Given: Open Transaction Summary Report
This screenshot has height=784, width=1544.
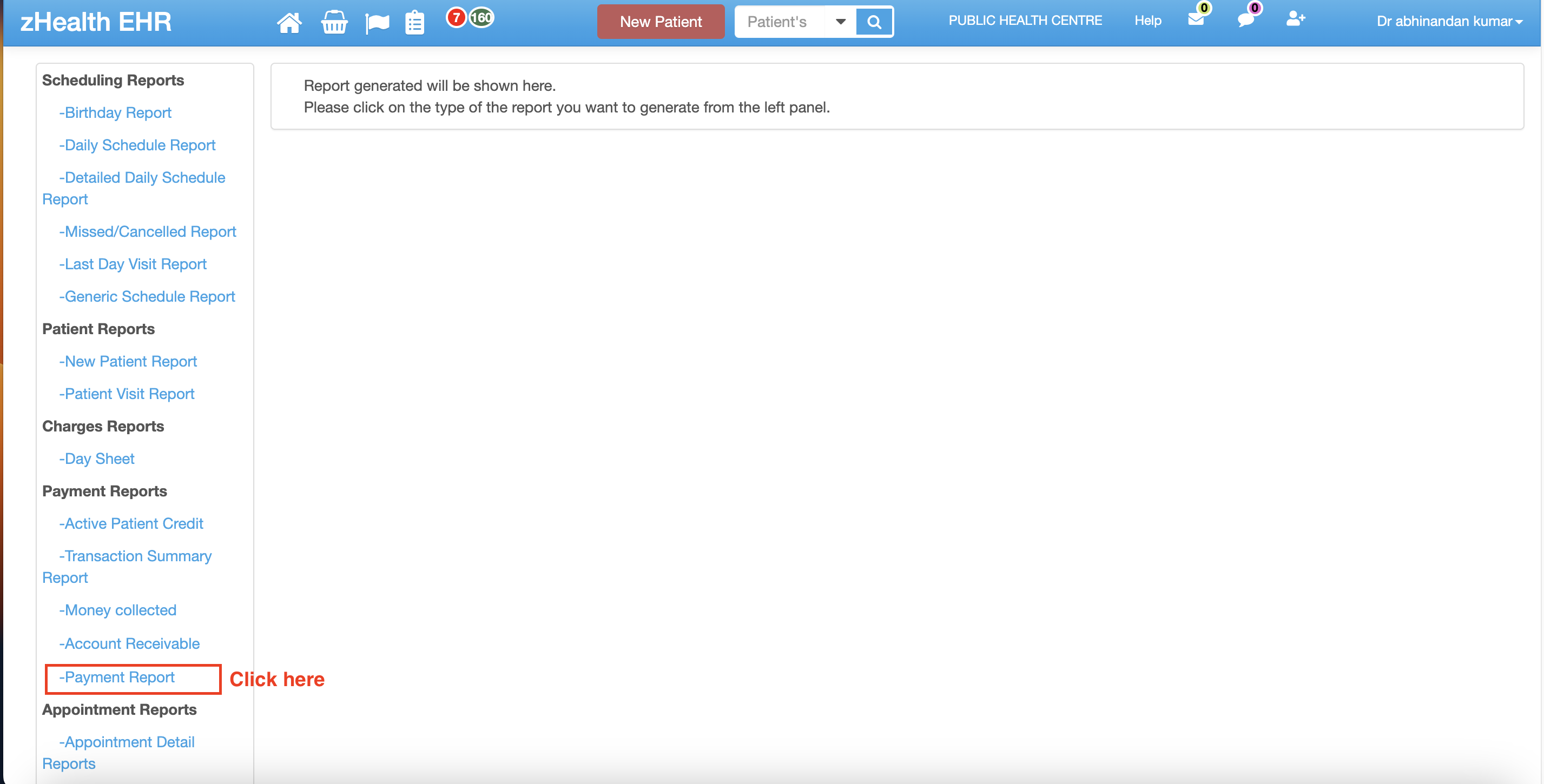Looking at the screenshot, I should (x=127, y=567).
